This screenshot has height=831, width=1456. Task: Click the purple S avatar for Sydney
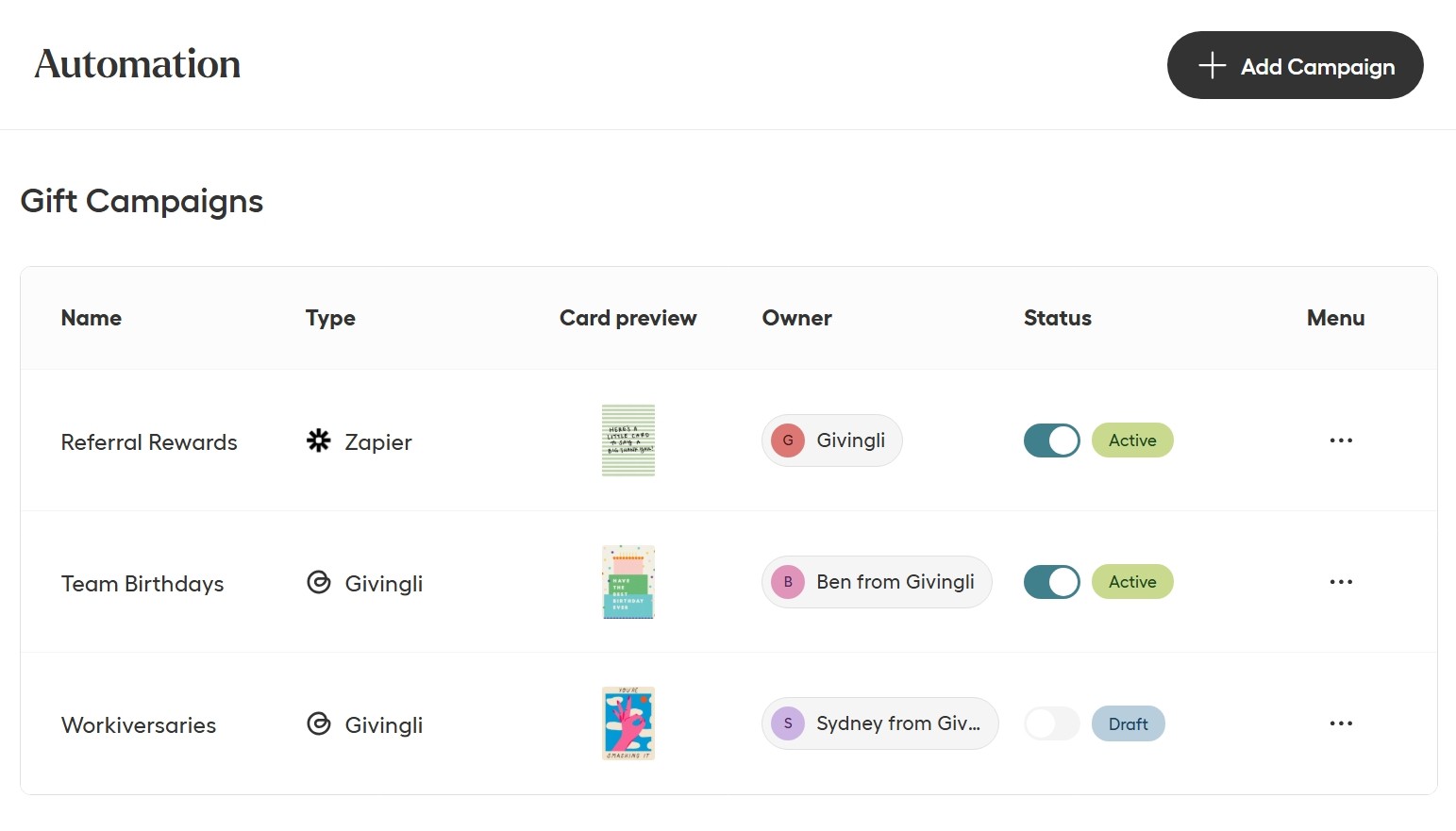(788, 723)
